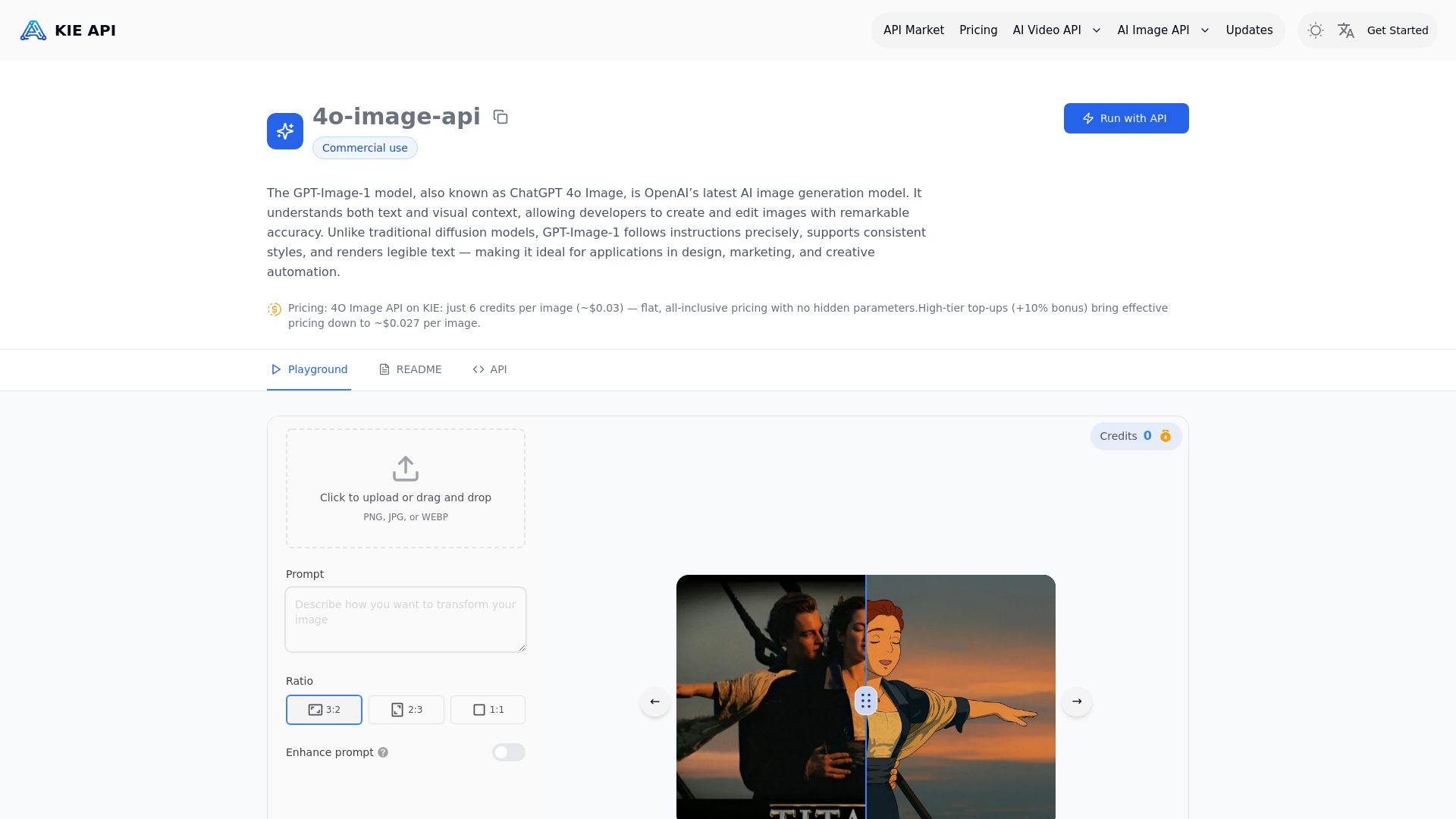Click the Run with API button

(x=1125, y=118)
